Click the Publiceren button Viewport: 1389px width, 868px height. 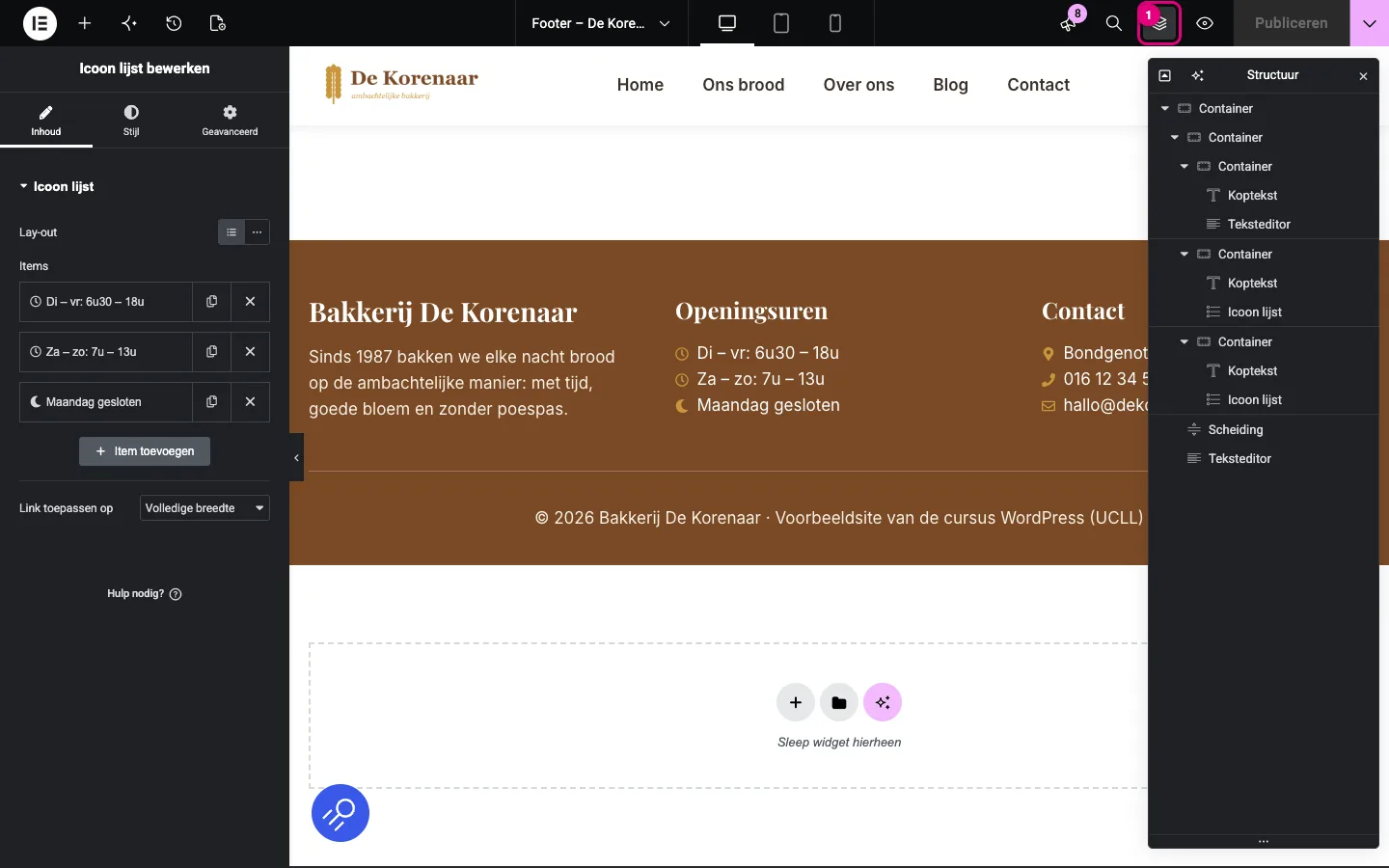click(x=1292, y=23)
